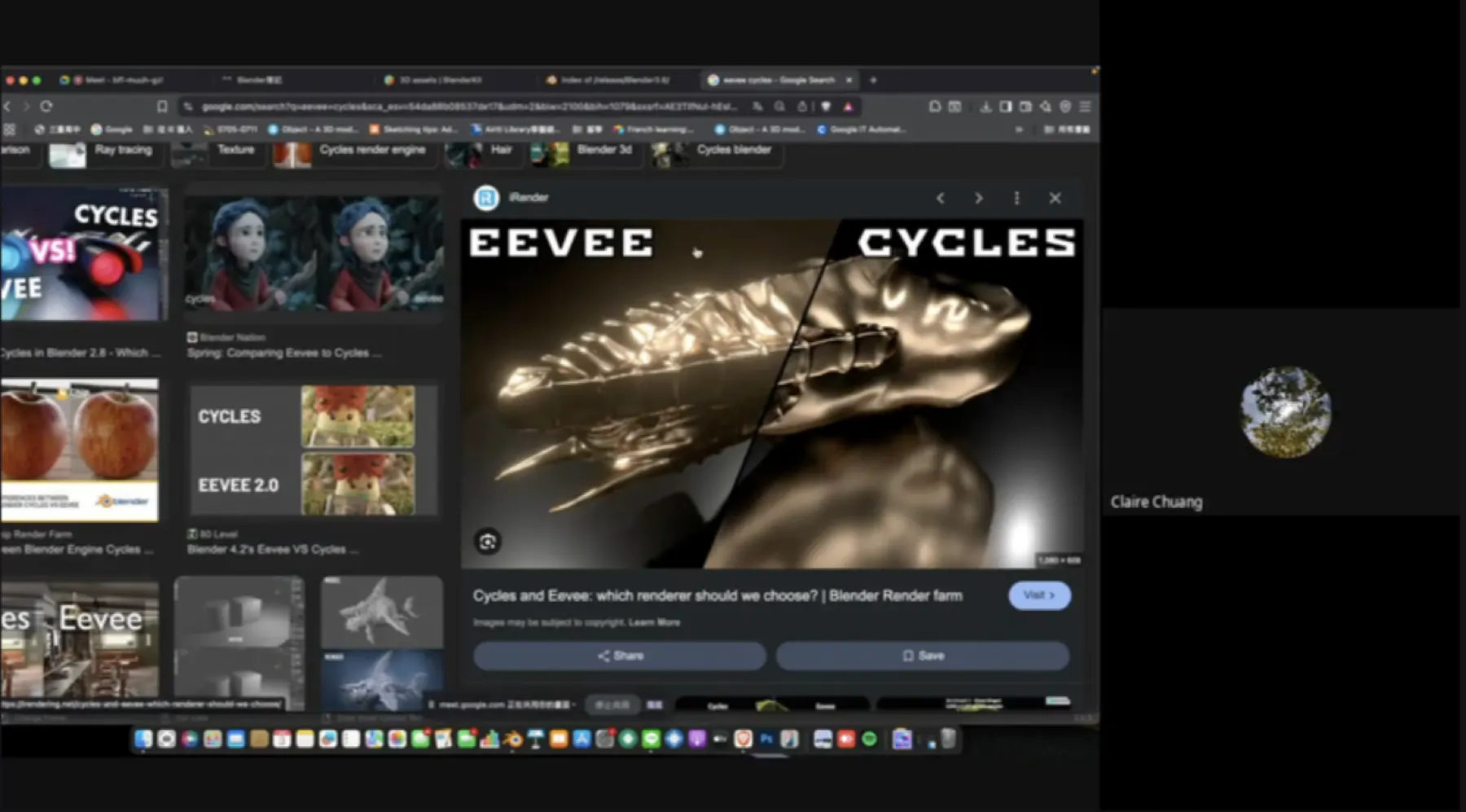Stop sharing via the meet.google.com bar button
Screen dimensions: 1466x812
612,704
